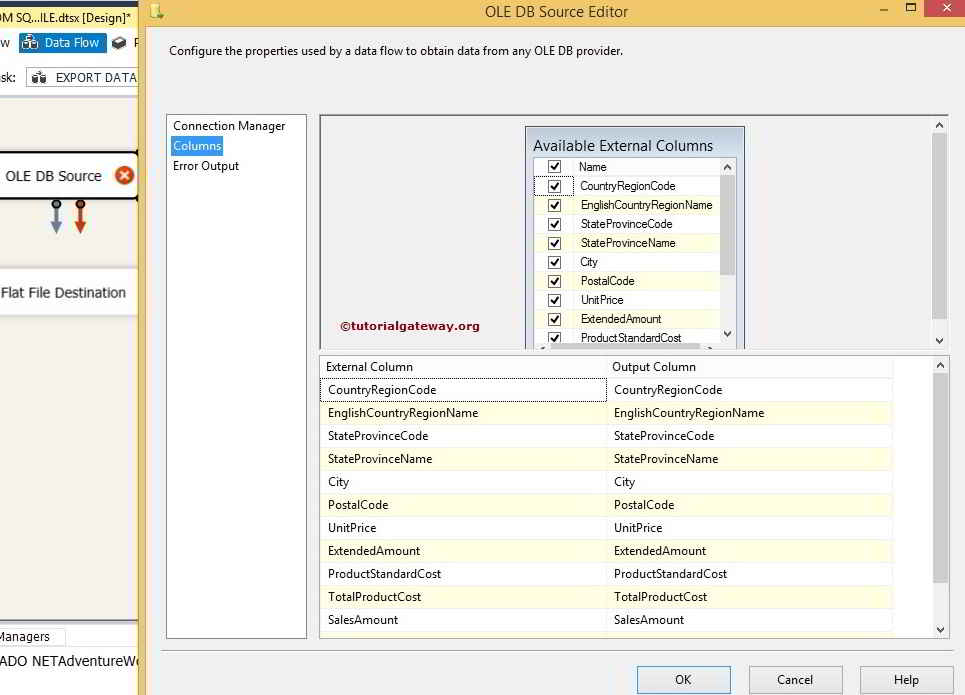The image size is (965, 695).
Task: Select PostalCode external column cell
Action: tap(463, 505)
